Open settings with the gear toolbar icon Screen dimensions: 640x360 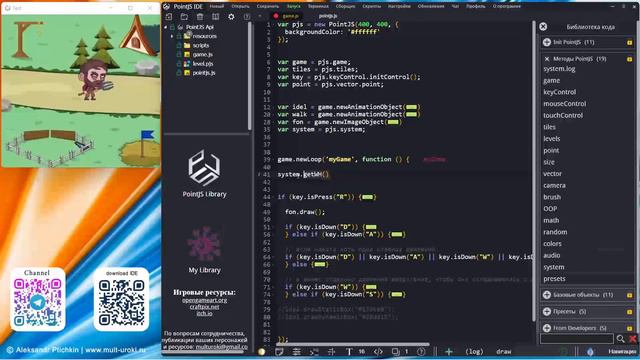click(231, 17)
